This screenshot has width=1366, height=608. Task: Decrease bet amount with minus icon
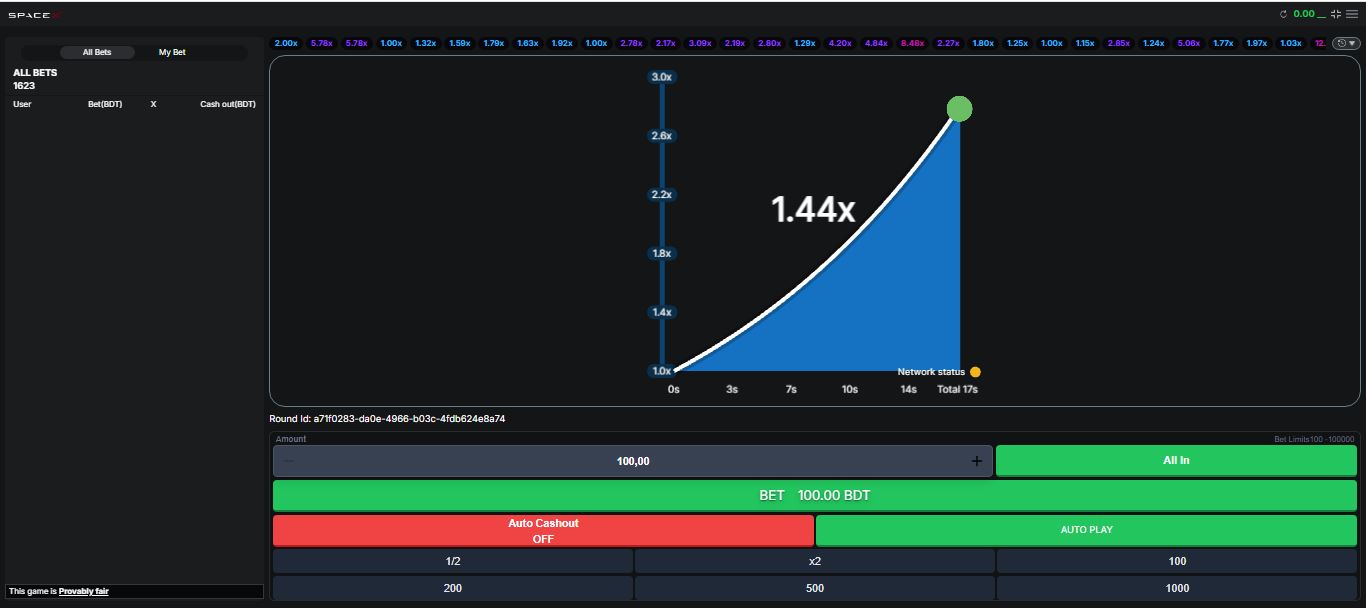point(289,461)
